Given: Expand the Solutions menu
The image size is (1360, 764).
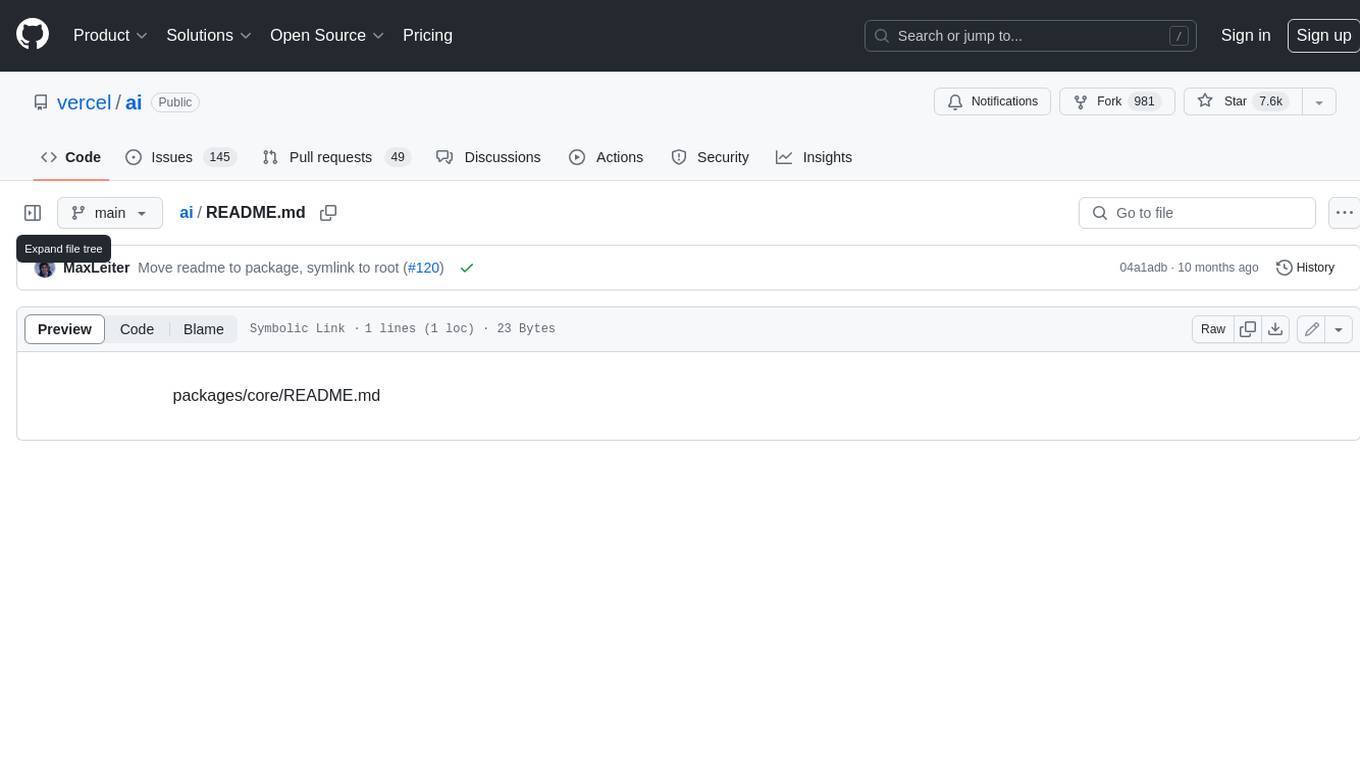Looking at the screenshot, I should (208, 35).
